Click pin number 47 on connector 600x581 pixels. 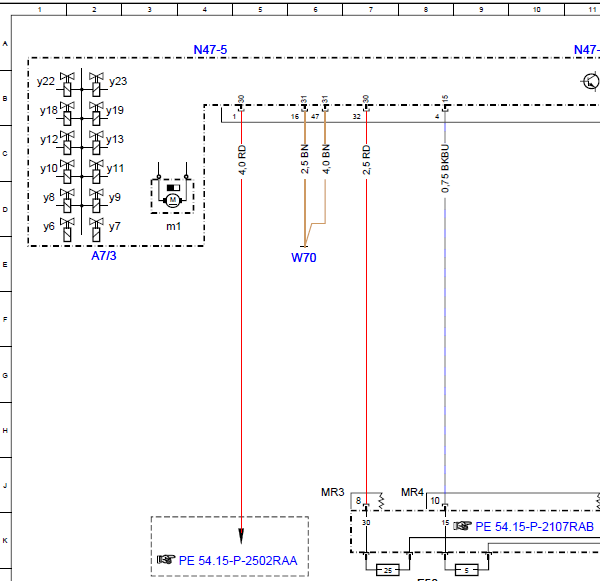coord(315,116)
